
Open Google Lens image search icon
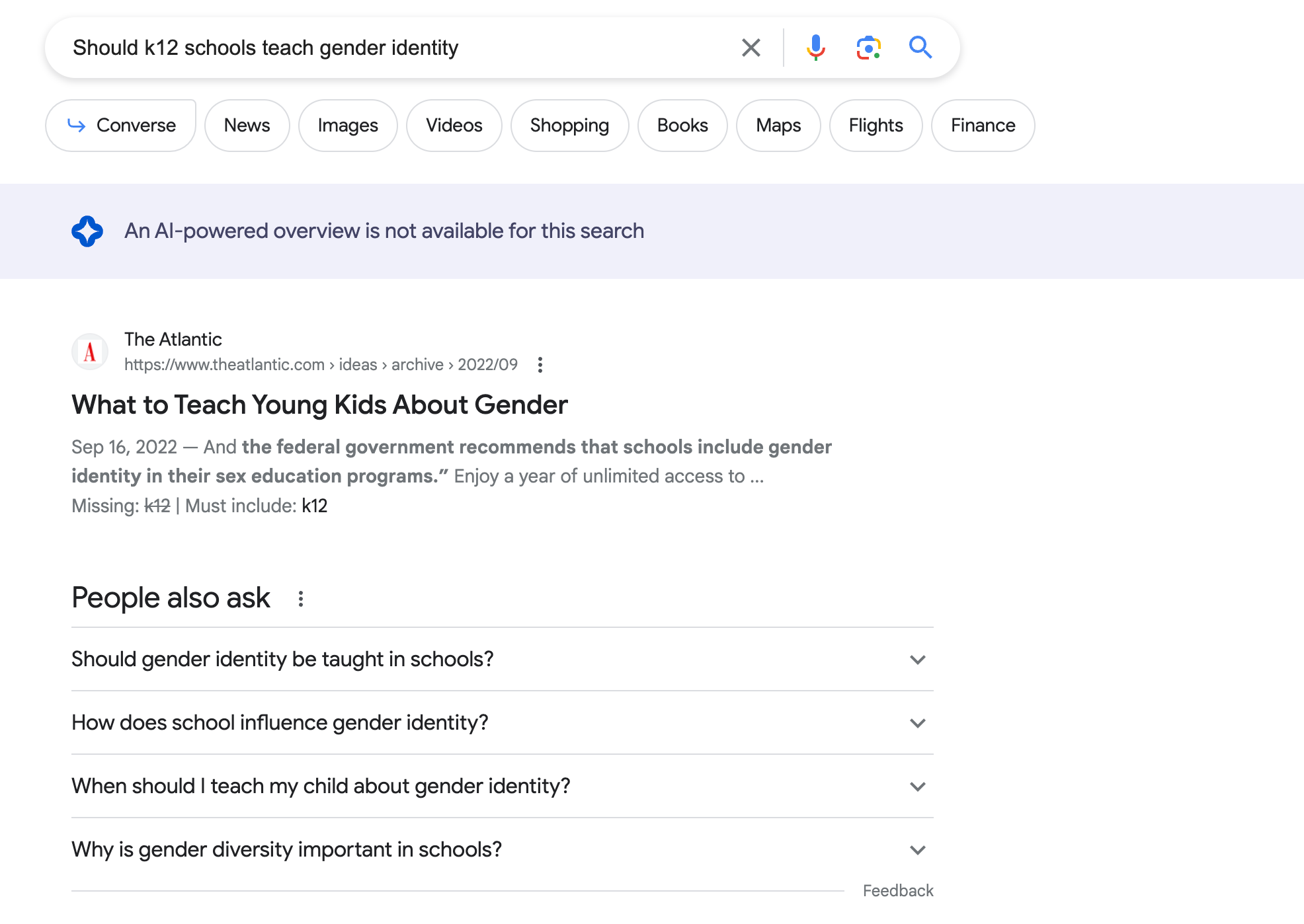coord(868,48)
